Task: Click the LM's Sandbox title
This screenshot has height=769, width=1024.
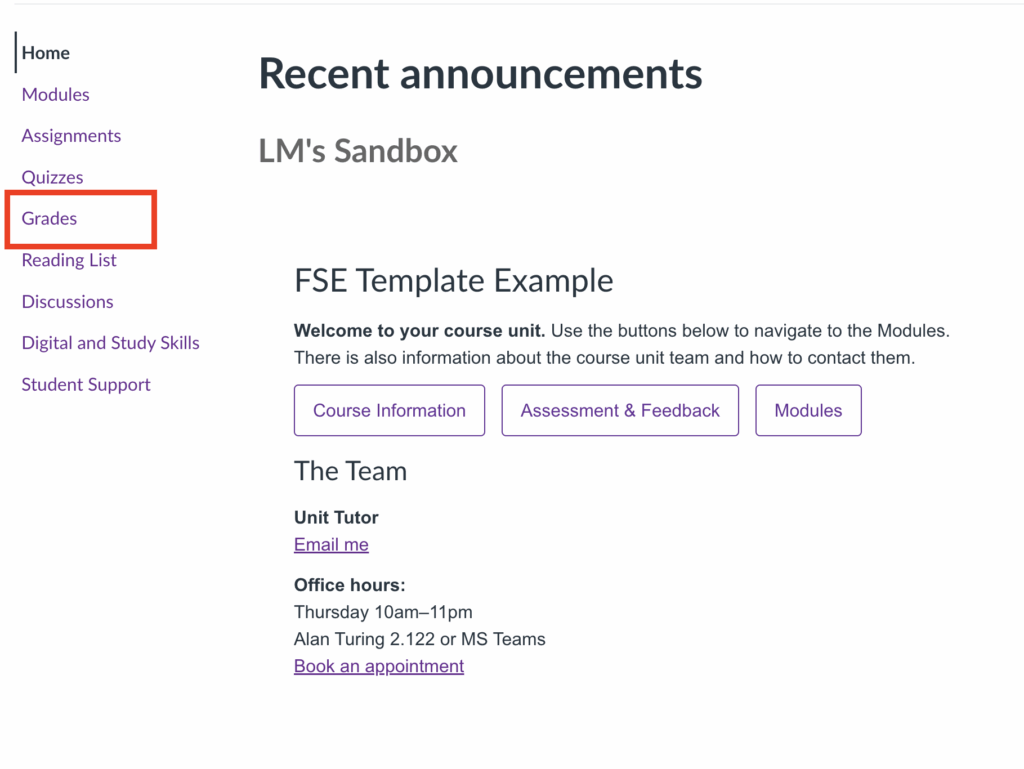Action: pyautogui.click(x=358, y=151)
